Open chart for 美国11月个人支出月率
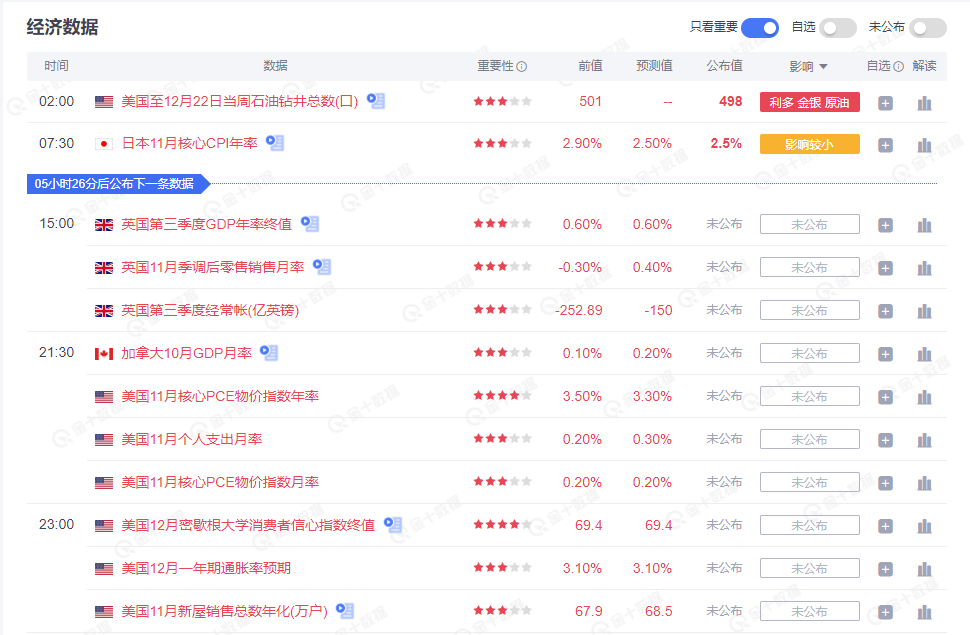Screen dimensions: 970x635 924,440
